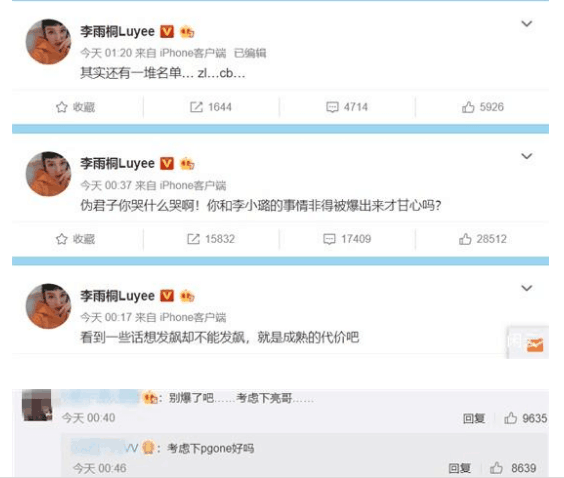The height and width of the screenshot is (478, 564).
Task: Like the comment with 9635 likes
Action: 525,418
